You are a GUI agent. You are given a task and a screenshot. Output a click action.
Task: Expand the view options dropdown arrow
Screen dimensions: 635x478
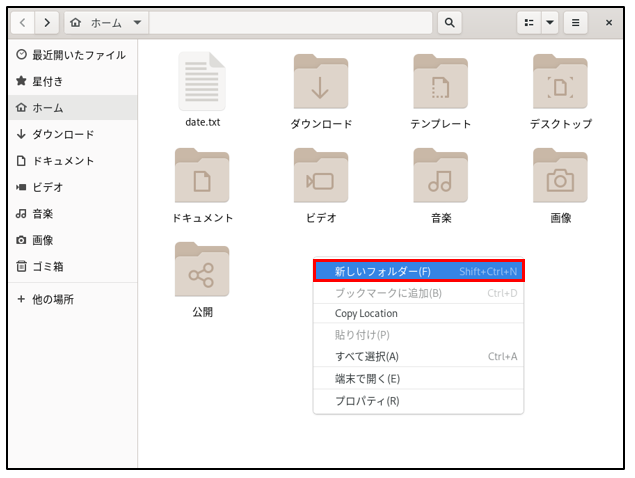(x=550, y=22)
